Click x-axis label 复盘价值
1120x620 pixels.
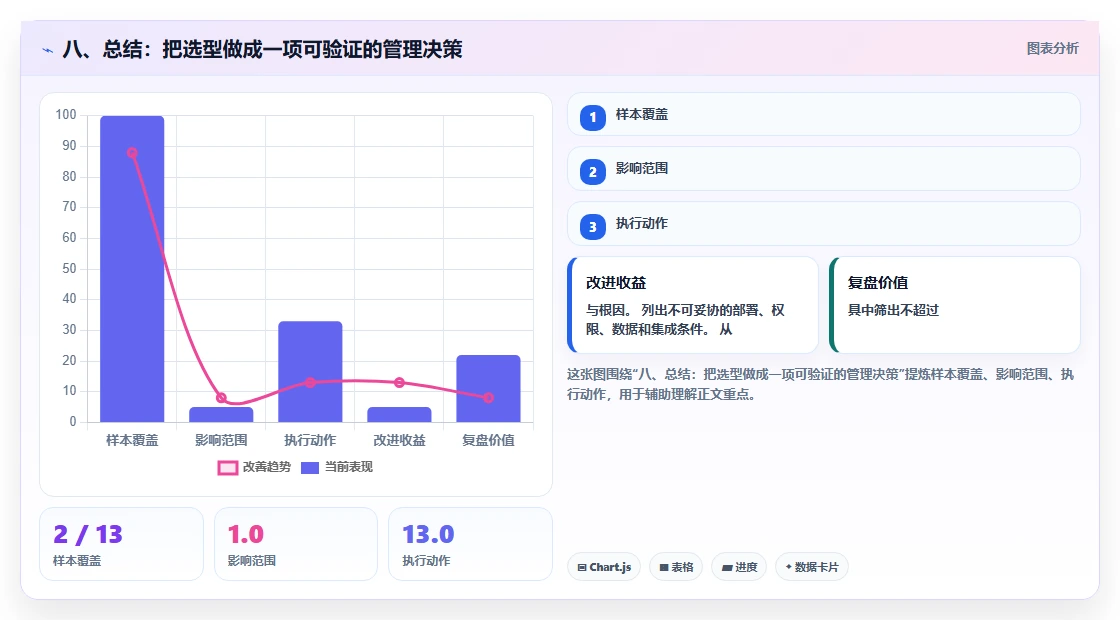(x=489, y=441)
